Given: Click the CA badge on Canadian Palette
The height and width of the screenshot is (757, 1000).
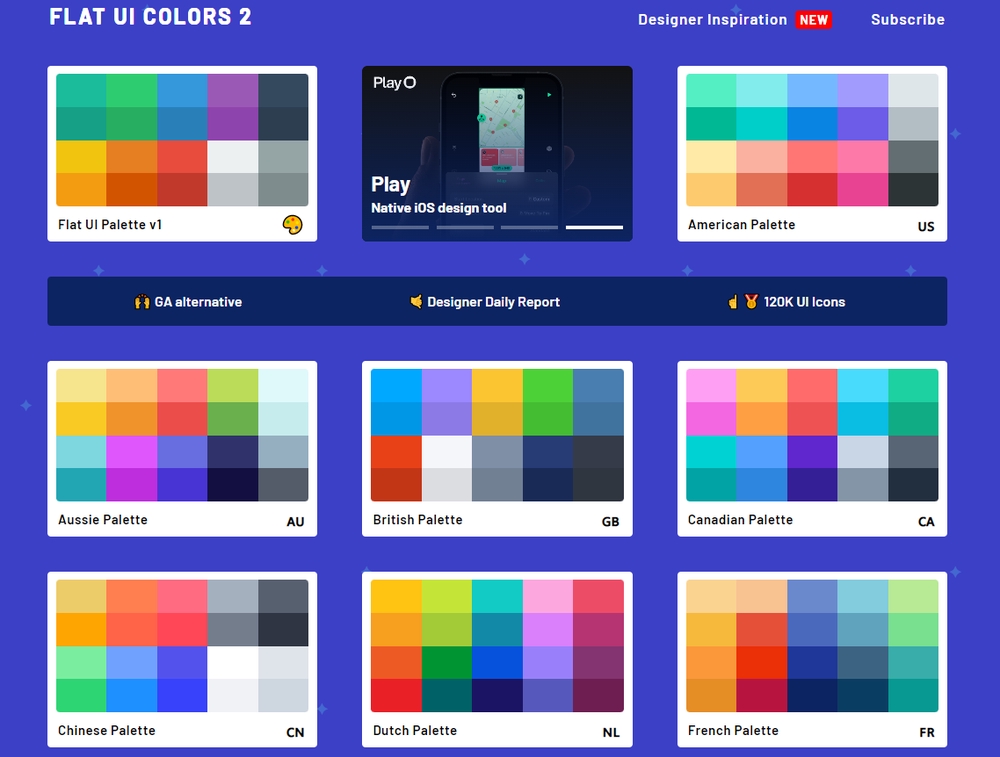Looking at the screenshot, I should tap(925, 522).
